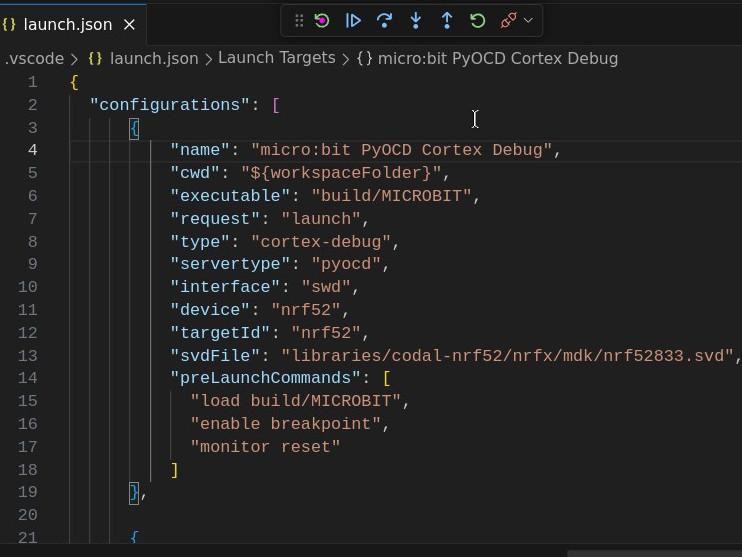Step over using the debug toolbar
Screen dimensions: 742x557
(384, 21)
